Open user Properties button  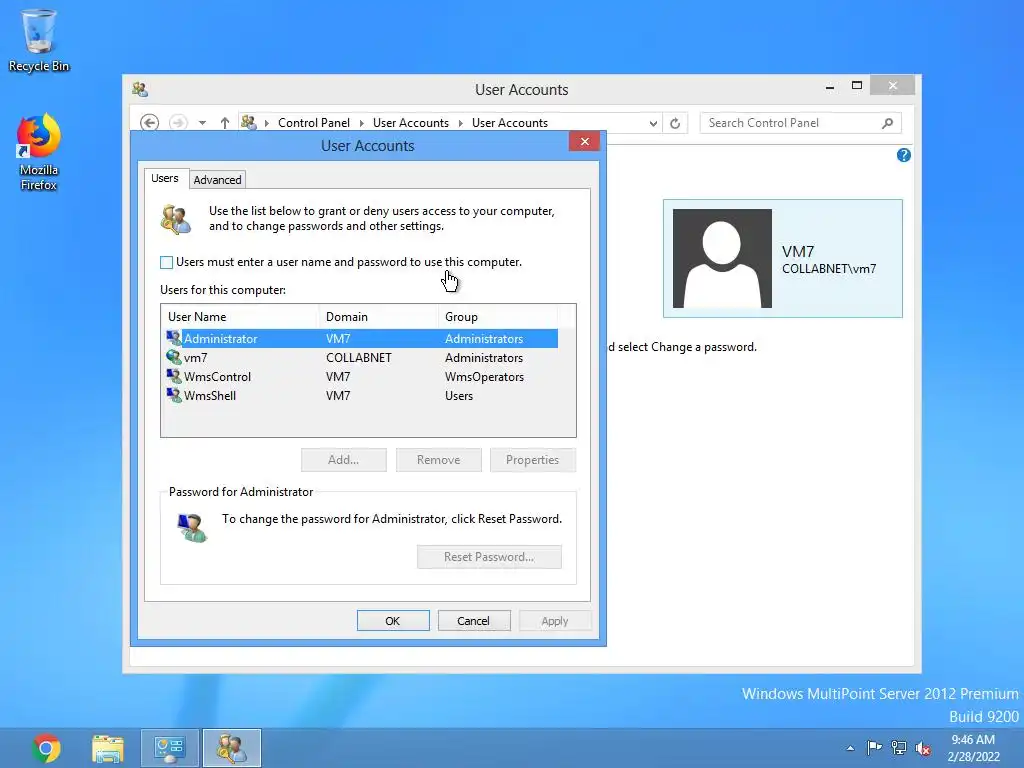tap(532, 460)
